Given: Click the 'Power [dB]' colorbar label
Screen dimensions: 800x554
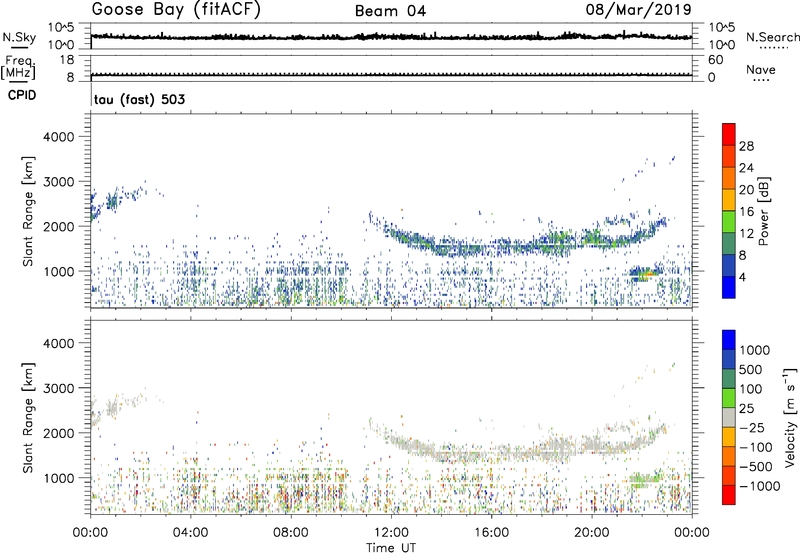Looking at the screenshot, I should point(763,211).
